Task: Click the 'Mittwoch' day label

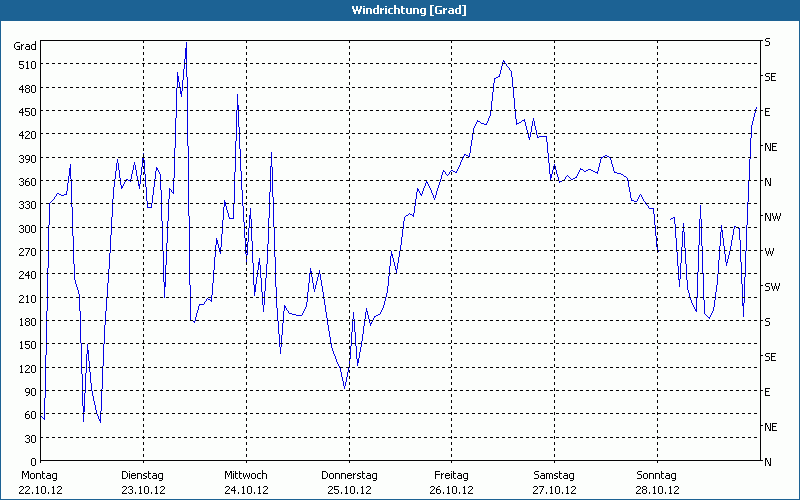Action: (x=246, y=476)
